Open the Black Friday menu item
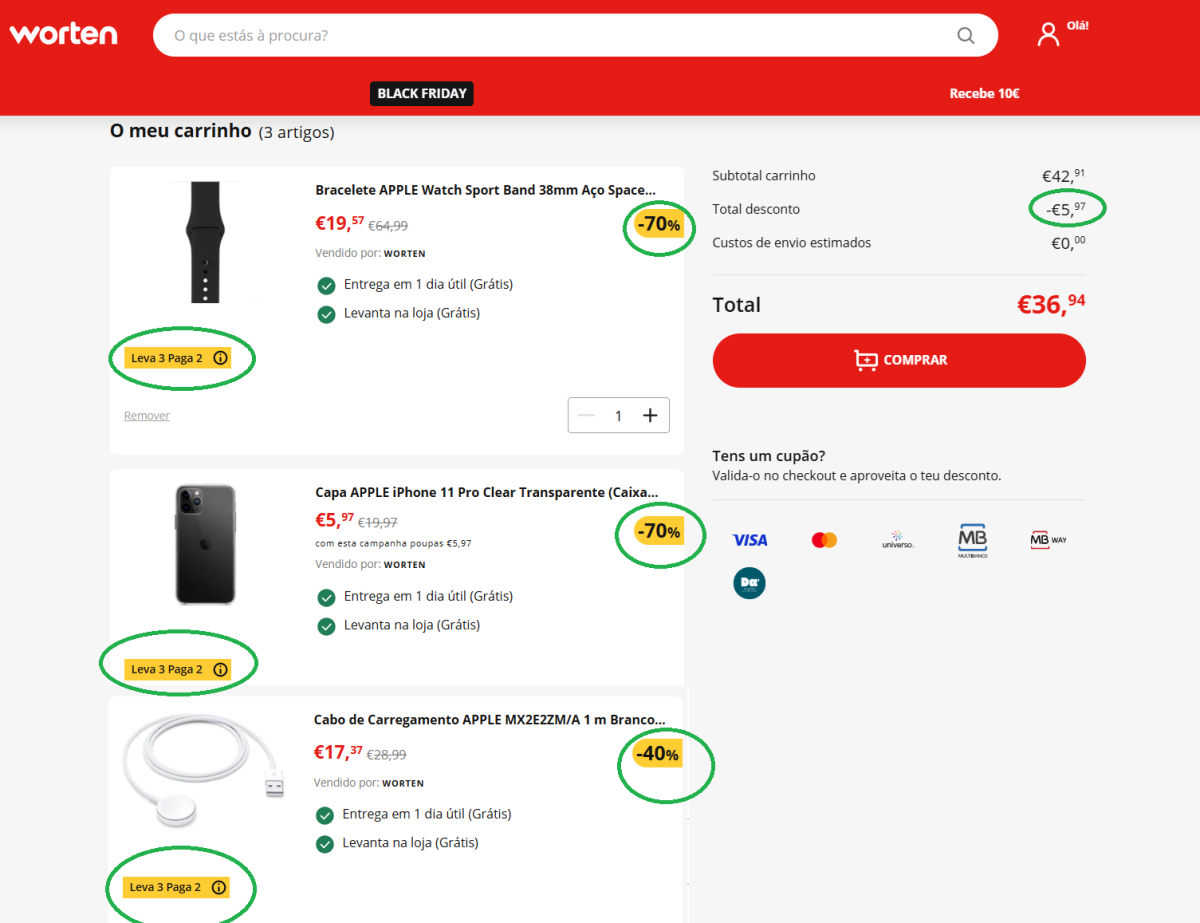This screenshot has height=923, width=1200. tap(421, 93)
